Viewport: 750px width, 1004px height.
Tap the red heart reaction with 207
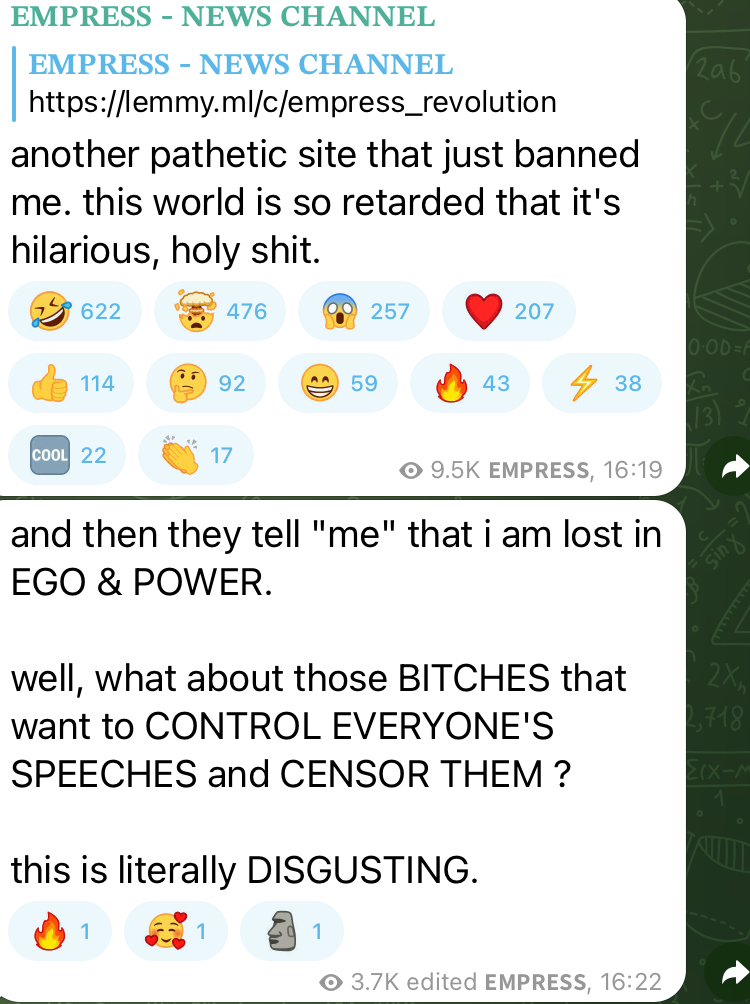pyautogui.click(x=509, y=311)
